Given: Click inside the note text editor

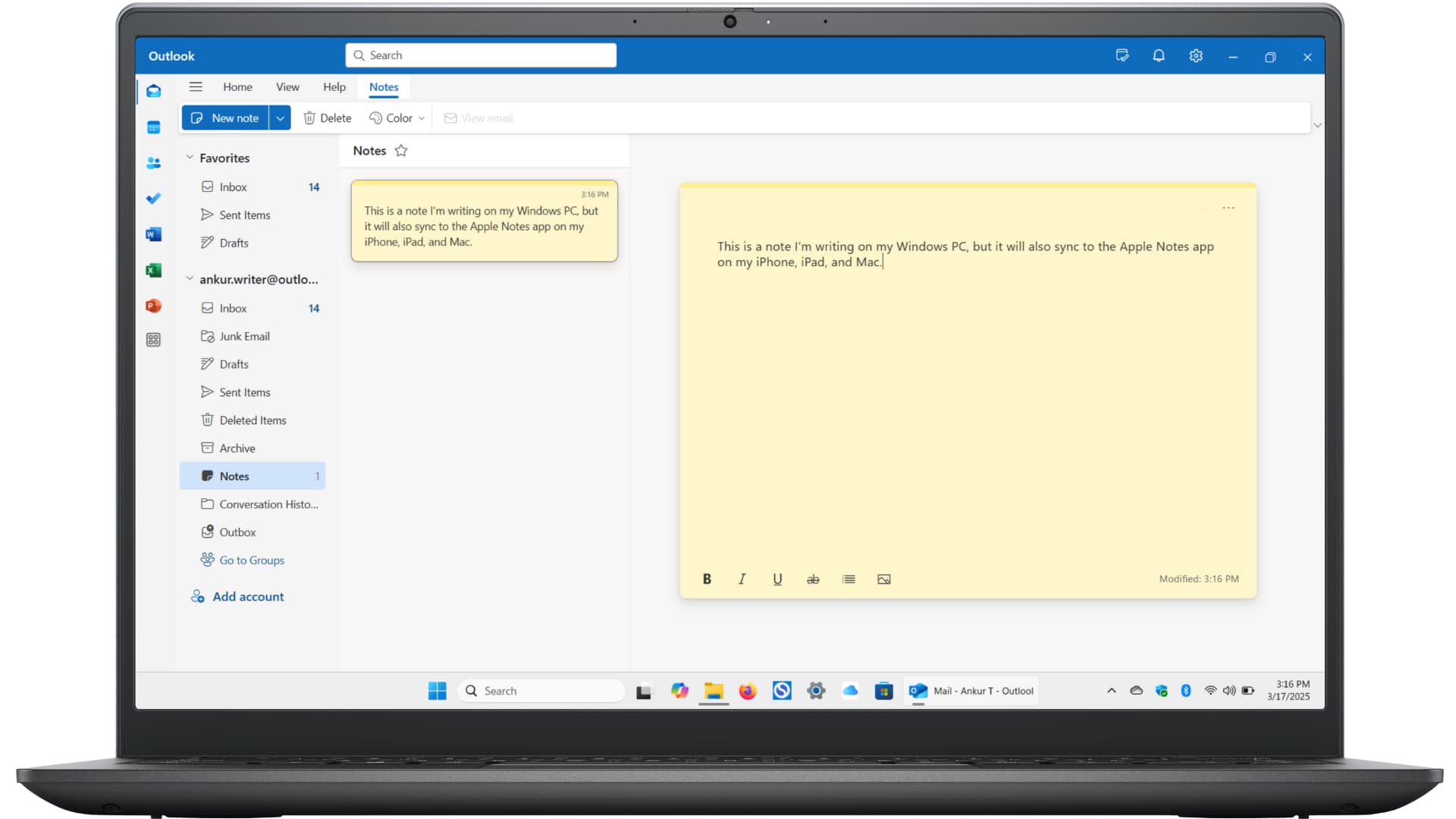Looking at the screenshot, I should pos(967,394).
